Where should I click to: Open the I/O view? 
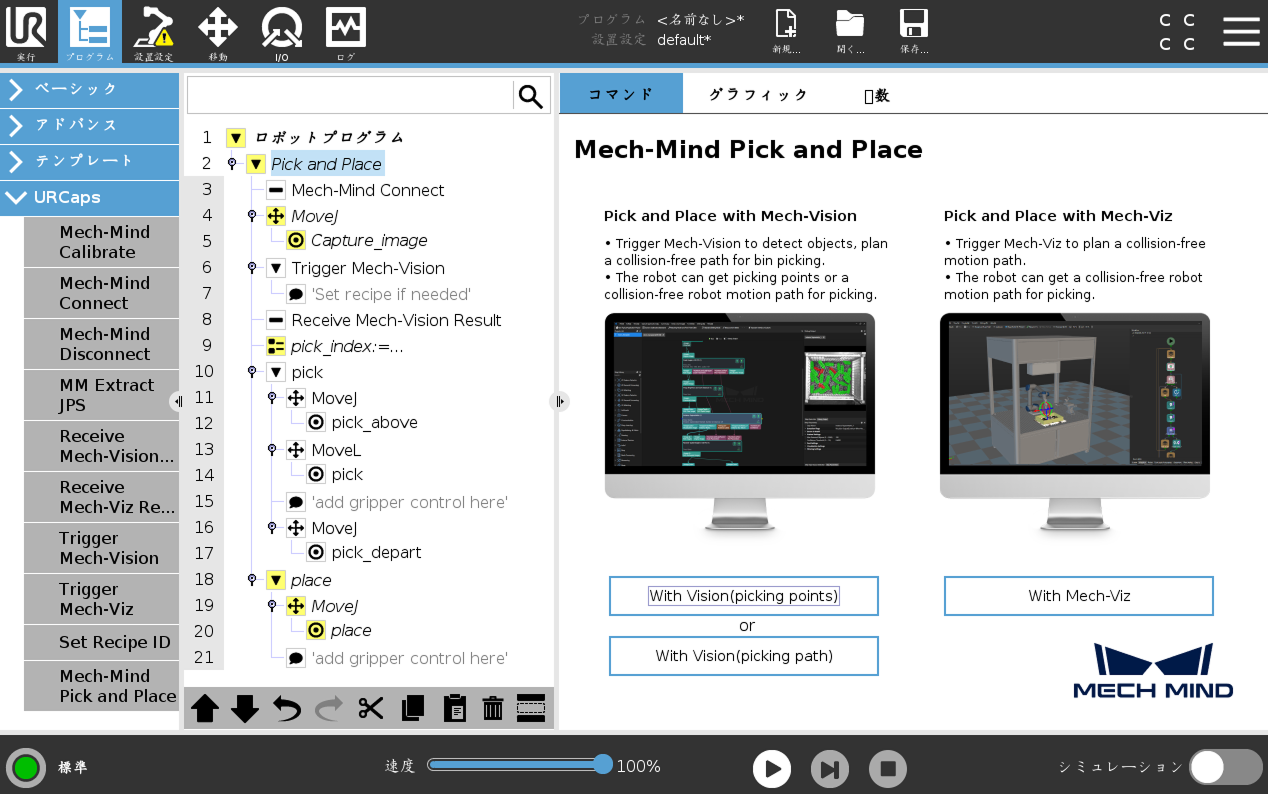(x=282, y=32)
